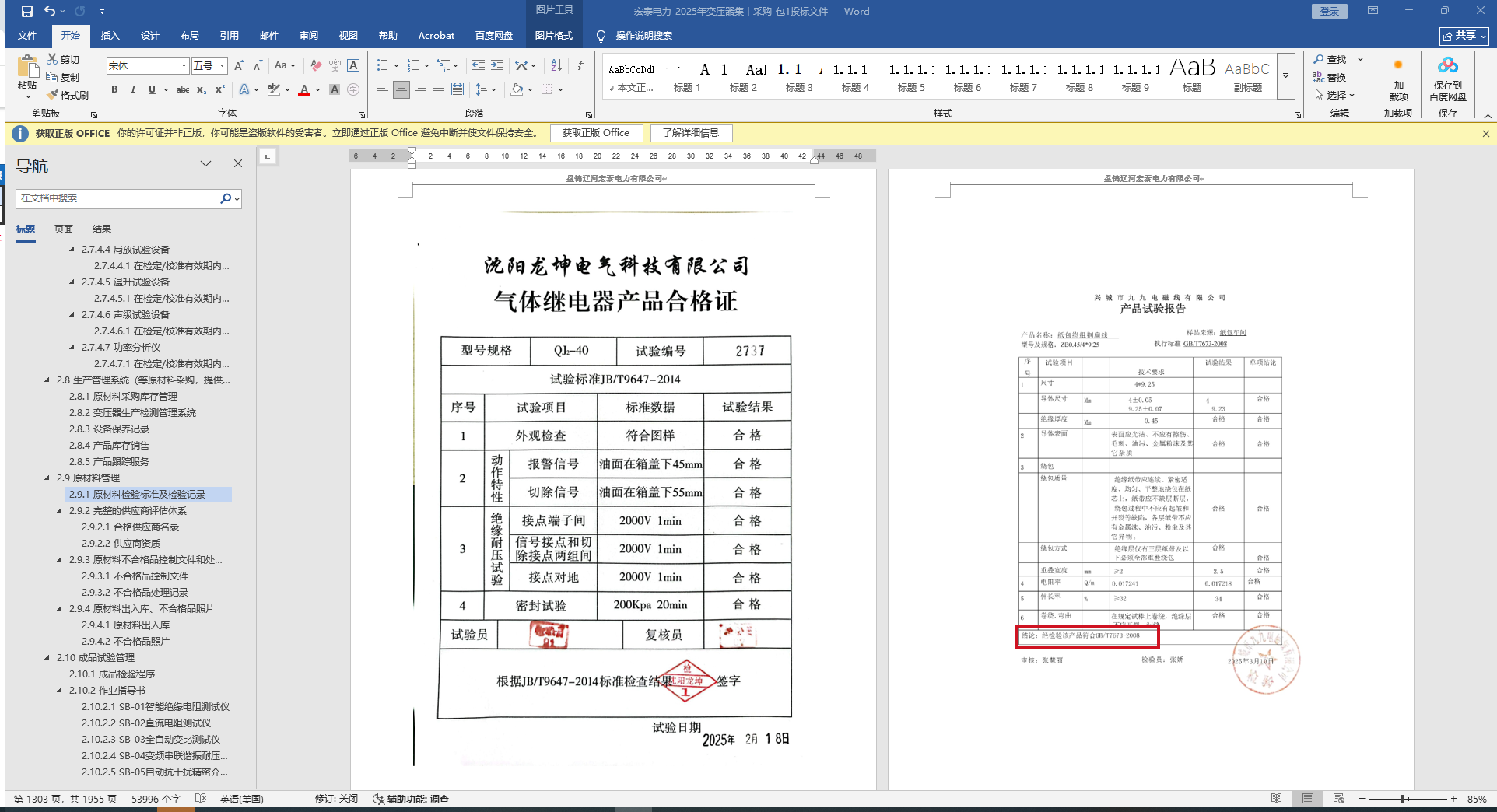Toggle justify alignment
This screenshot has width=1497, height=812.
[439, 90]
